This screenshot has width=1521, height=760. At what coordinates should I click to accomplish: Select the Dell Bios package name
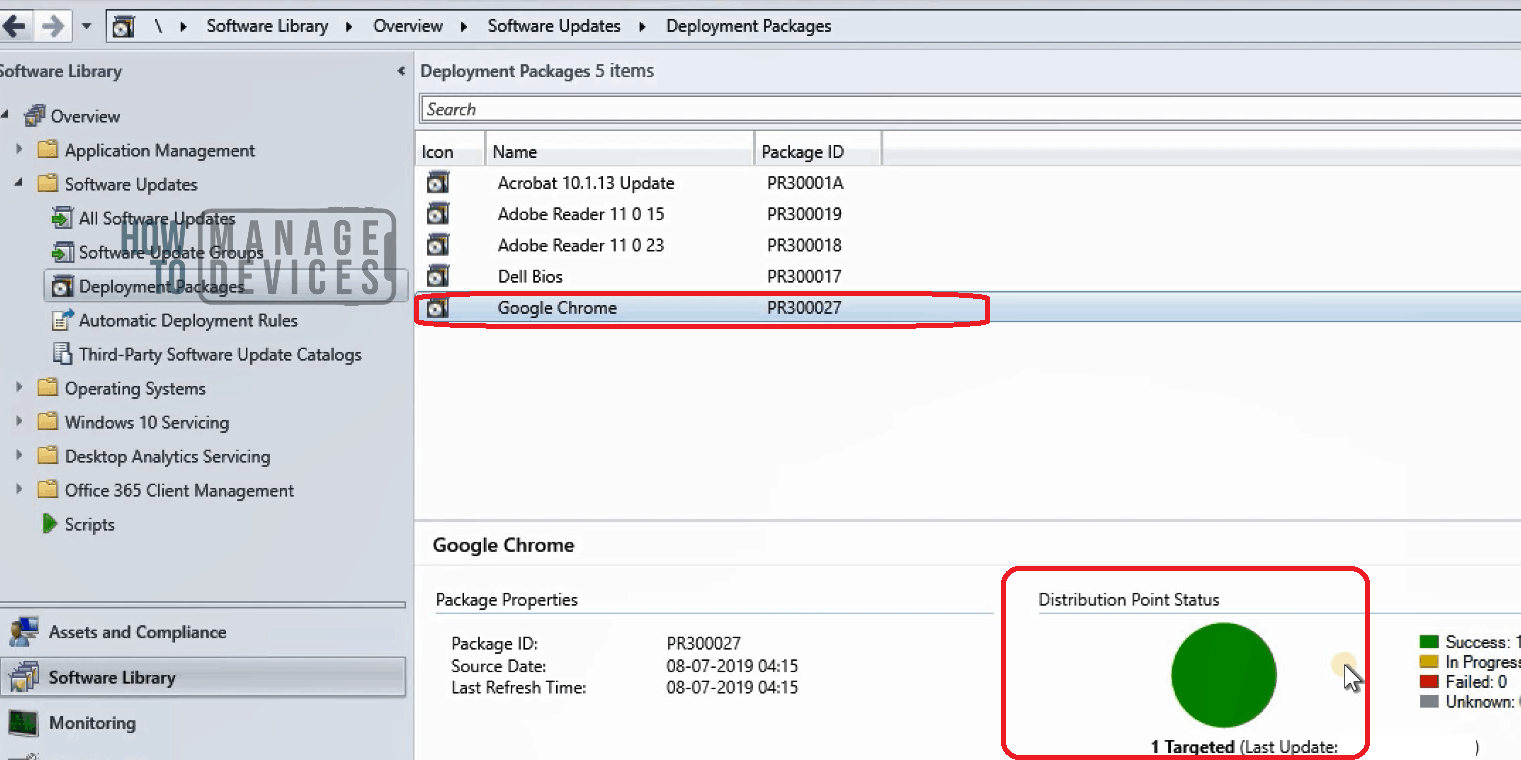pos(530,276)
